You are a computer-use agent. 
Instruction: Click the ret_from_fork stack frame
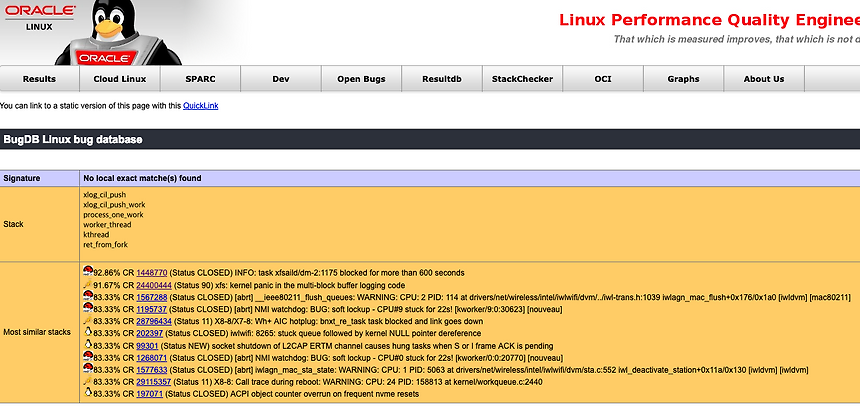point(105,244)
